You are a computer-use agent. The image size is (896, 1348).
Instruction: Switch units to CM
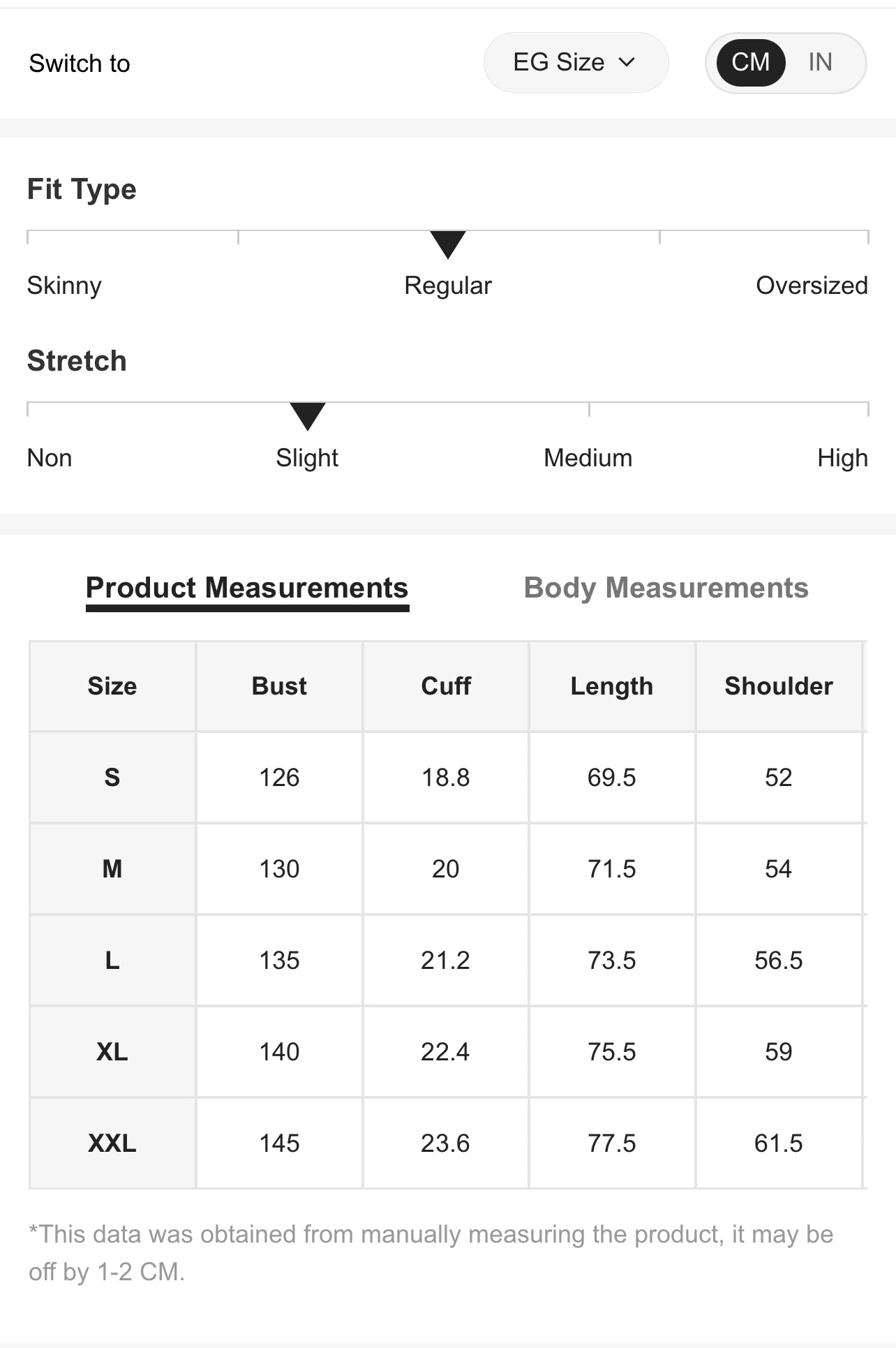(x=750, y=63)
